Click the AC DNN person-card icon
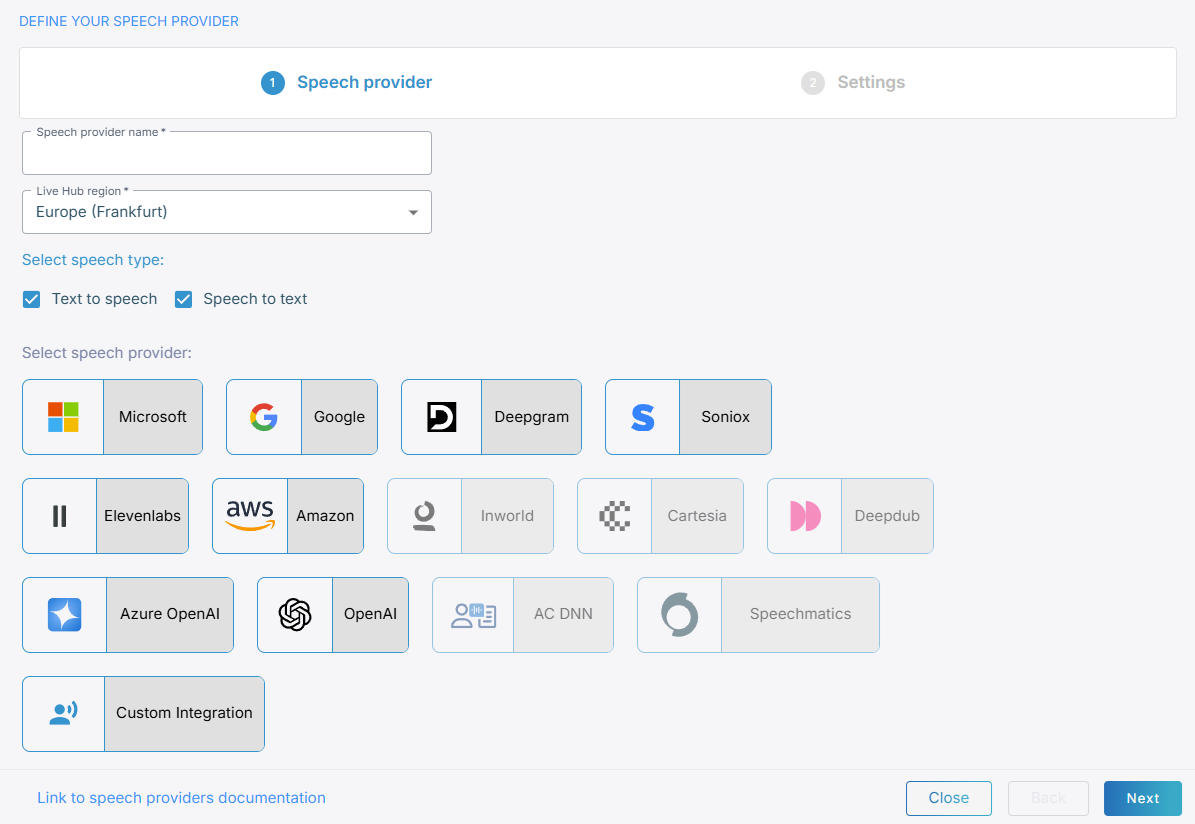The height and width of the screenshot is (824, 1195). click(473, 615)
